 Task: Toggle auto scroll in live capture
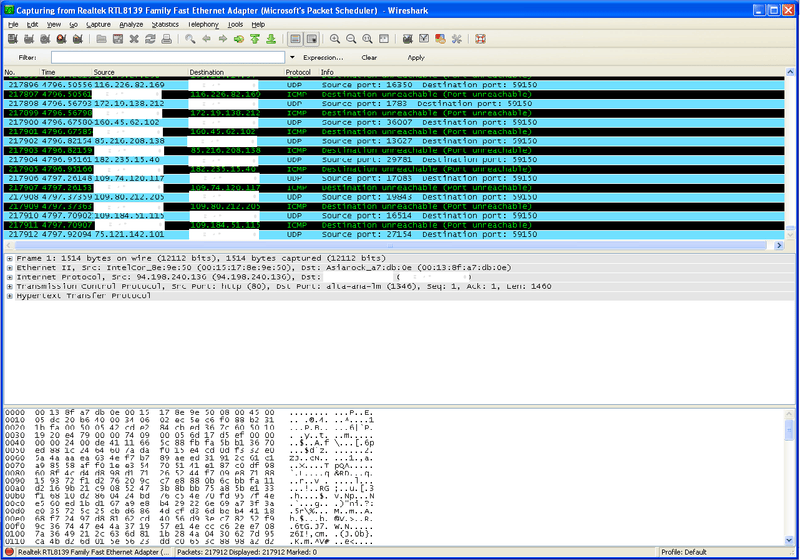coord(312,39)
